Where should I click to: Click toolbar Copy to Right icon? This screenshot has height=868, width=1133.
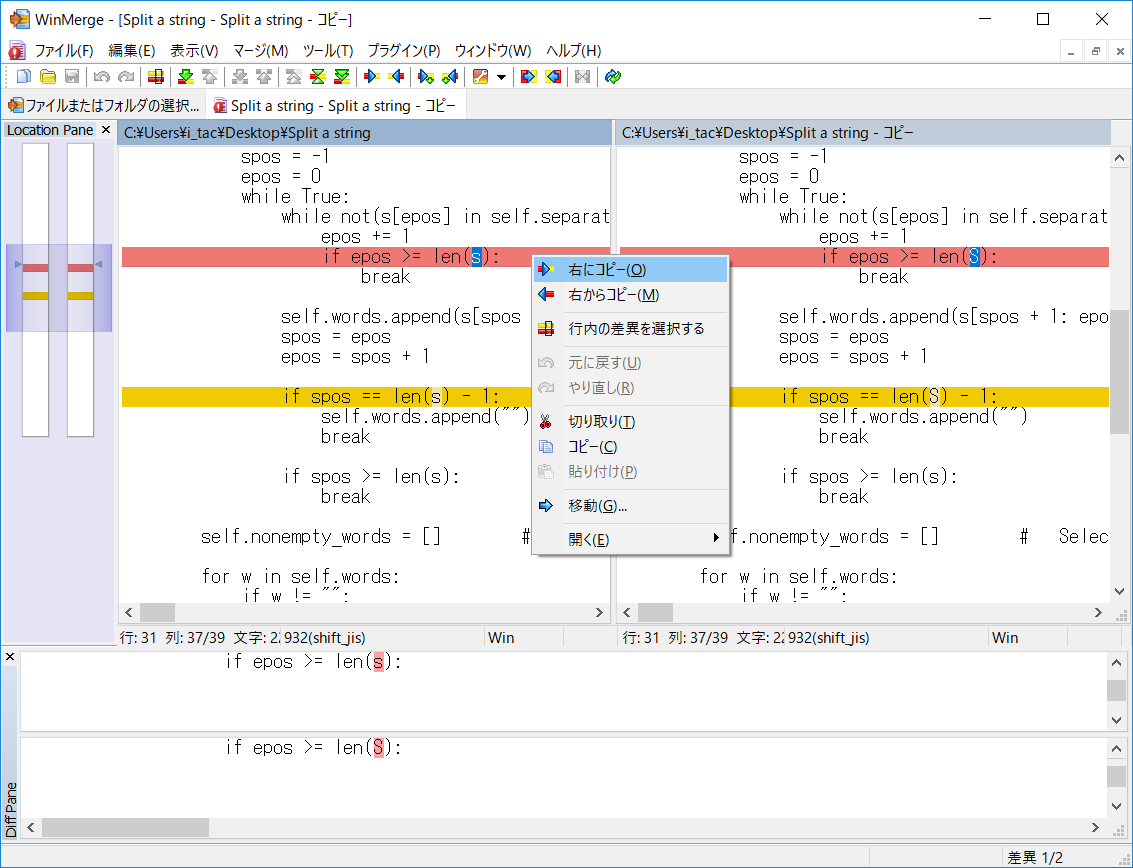[371, 76]
